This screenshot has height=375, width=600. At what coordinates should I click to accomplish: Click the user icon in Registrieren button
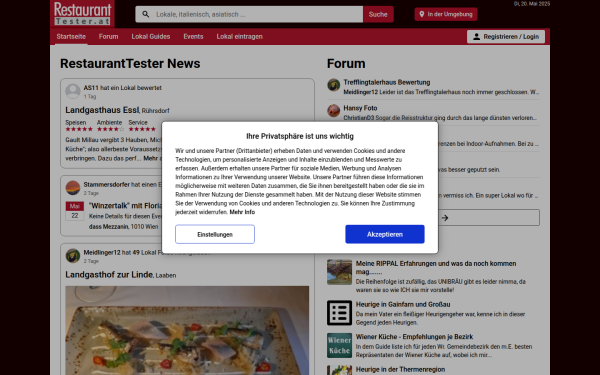(x=476, y=37)
